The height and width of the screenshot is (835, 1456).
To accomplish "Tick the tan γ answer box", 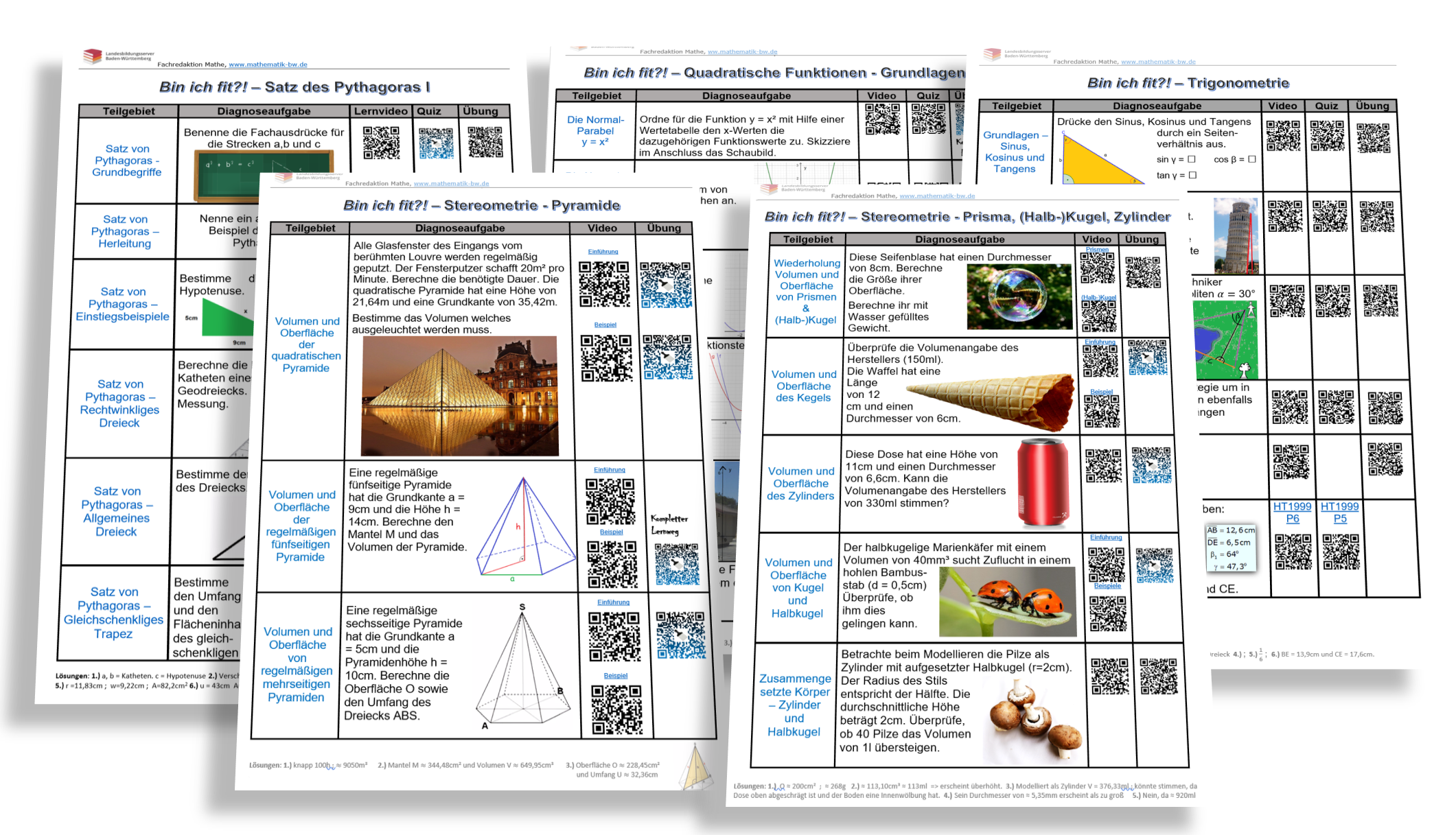I will pyautogui.click(x=1192, y=175).
